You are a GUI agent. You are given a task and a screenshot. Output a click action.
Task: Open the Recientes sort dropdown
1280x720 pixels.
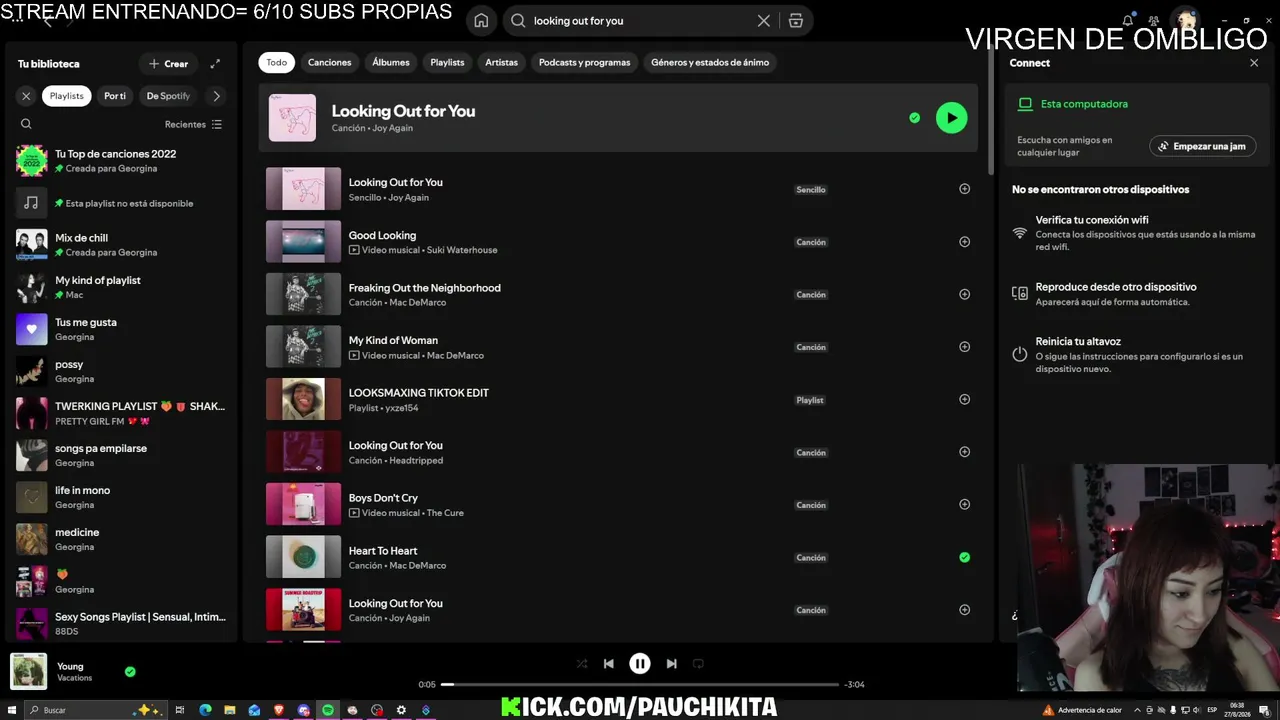click(193, 124)
